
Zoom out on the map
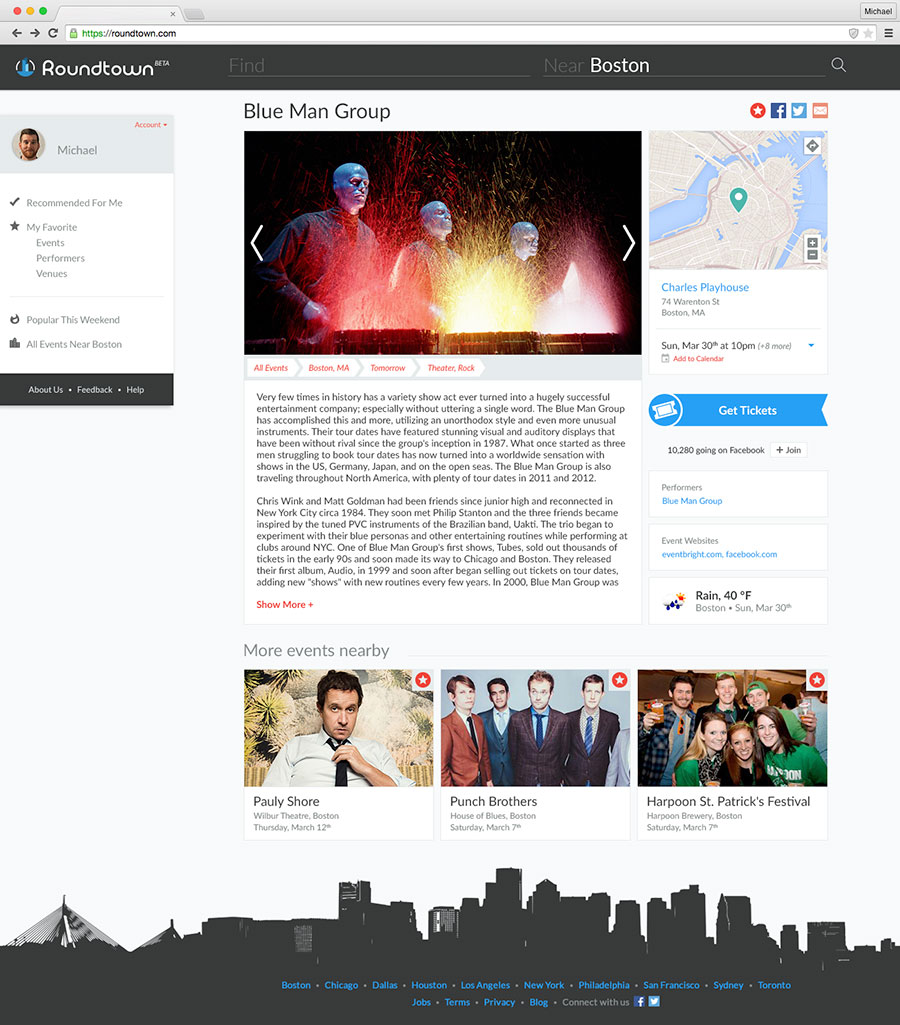812,255
